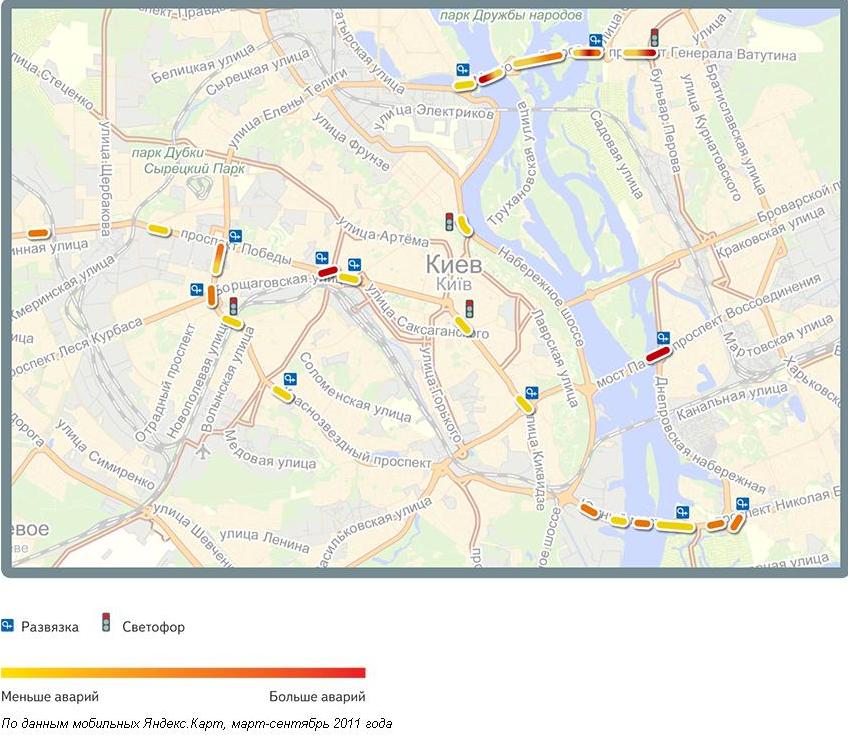Viewport: 848px width, 738px height.
Task: Select traffic light icon beside Набережное шоссе, north of Киев
Action: click(x=449, y=222)
